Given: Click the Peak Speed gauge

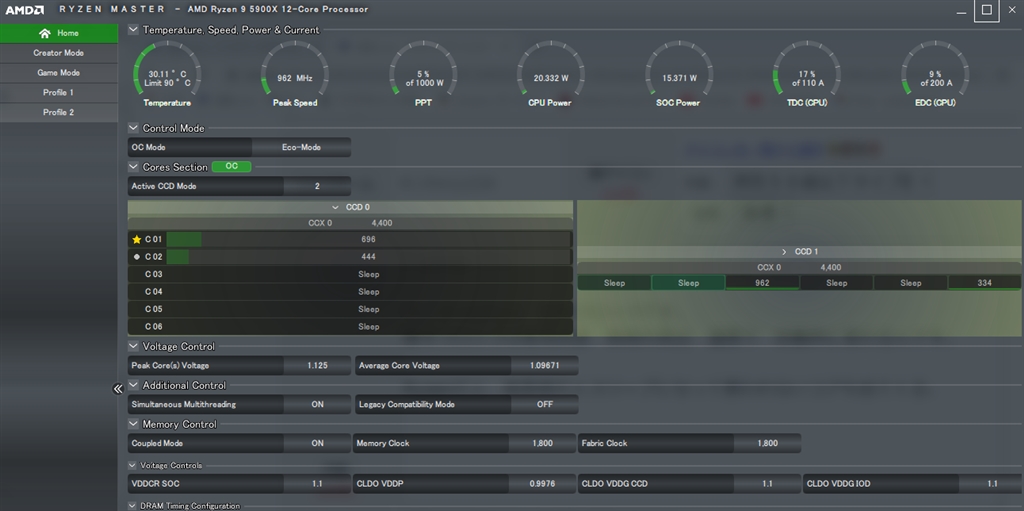Looking at the screenshot, I should 295,73.
